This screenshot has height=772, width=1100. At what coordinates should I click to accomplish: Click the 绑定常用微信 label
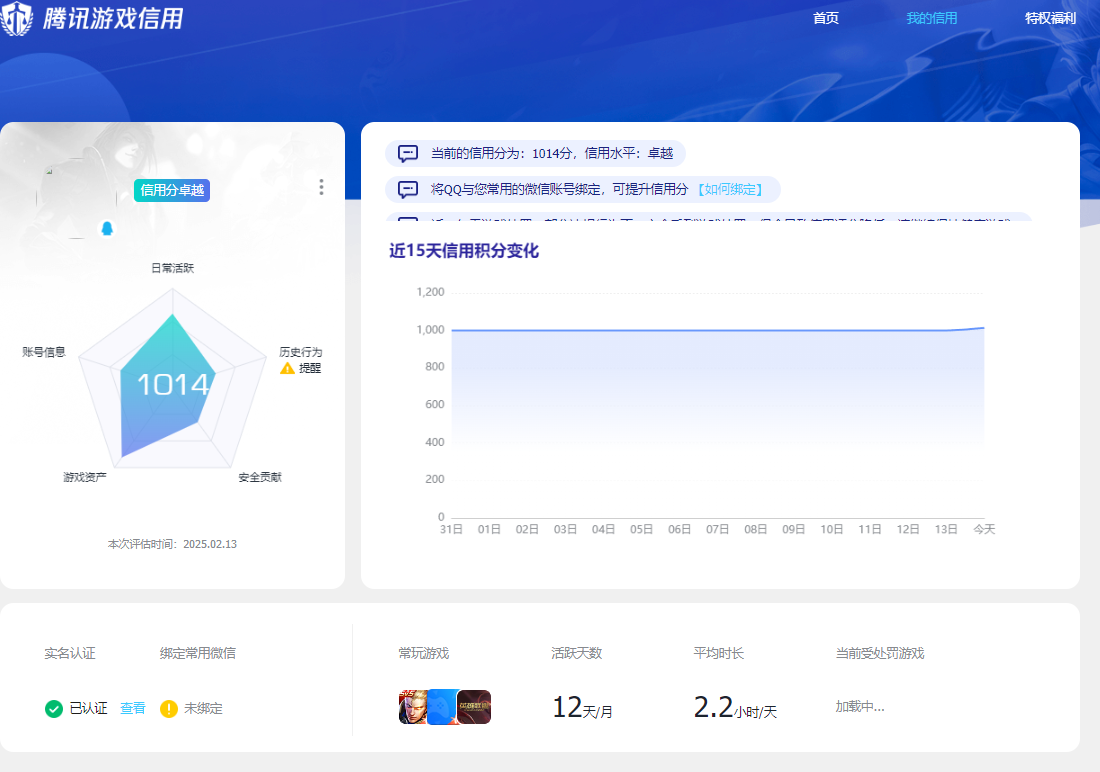(198, 653)
